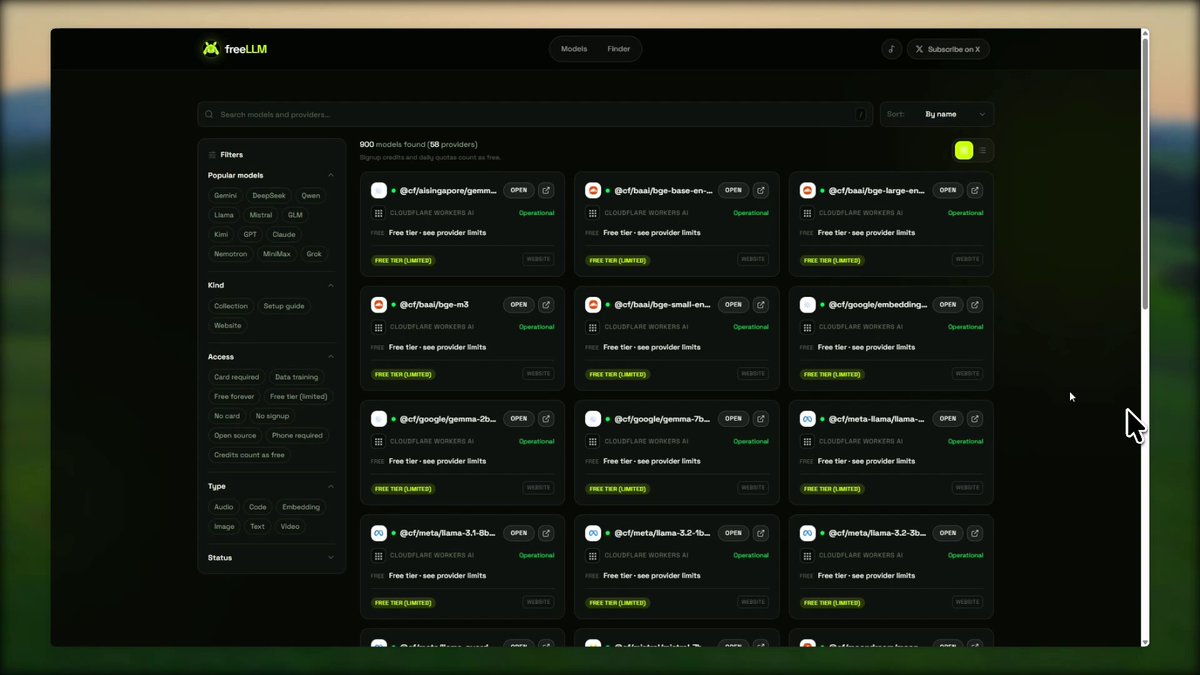The image size is (1200, 675).
Task: Collapse the Popular models filter section
Action: 331,175
